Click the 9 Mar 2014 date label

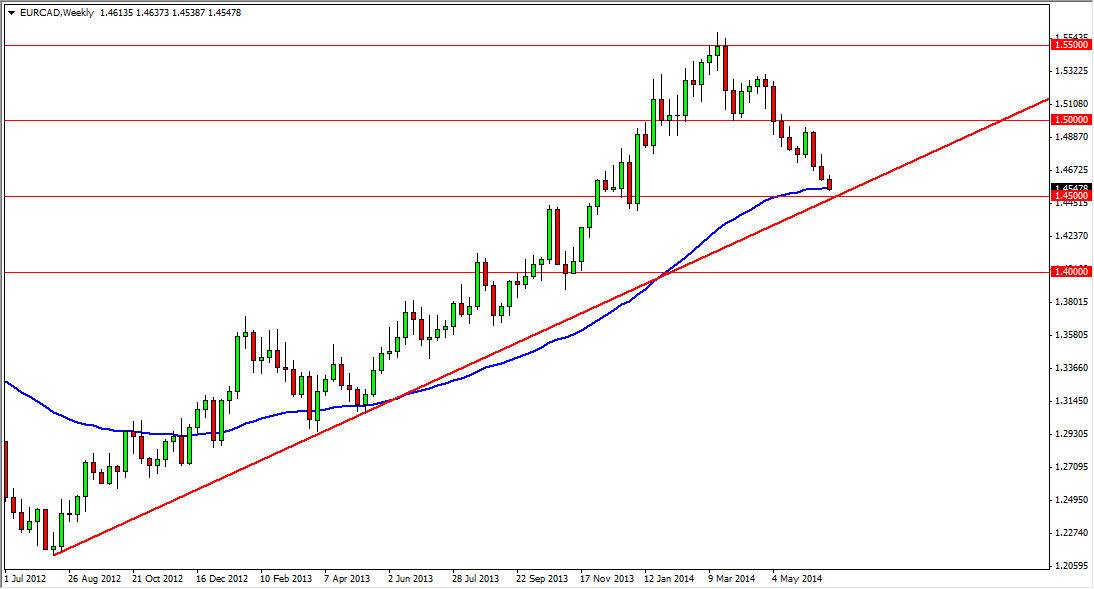[x=732, y=579]
